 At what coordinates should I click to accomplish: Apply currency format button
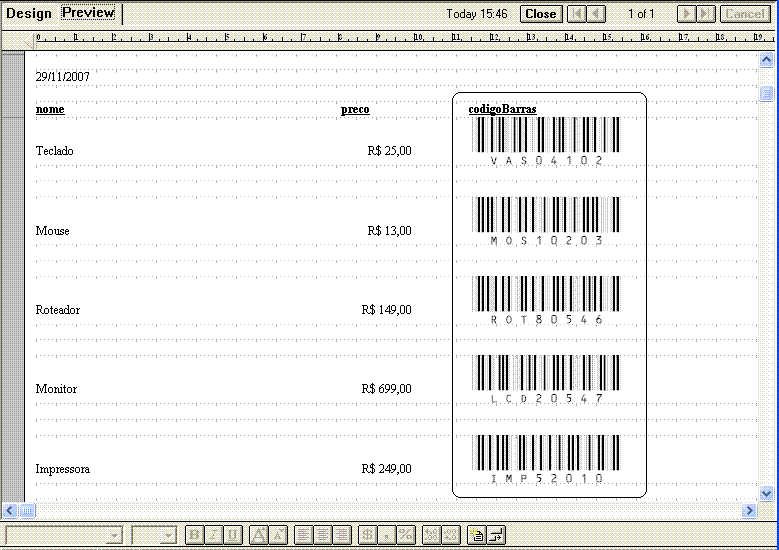tap(368, 535)
